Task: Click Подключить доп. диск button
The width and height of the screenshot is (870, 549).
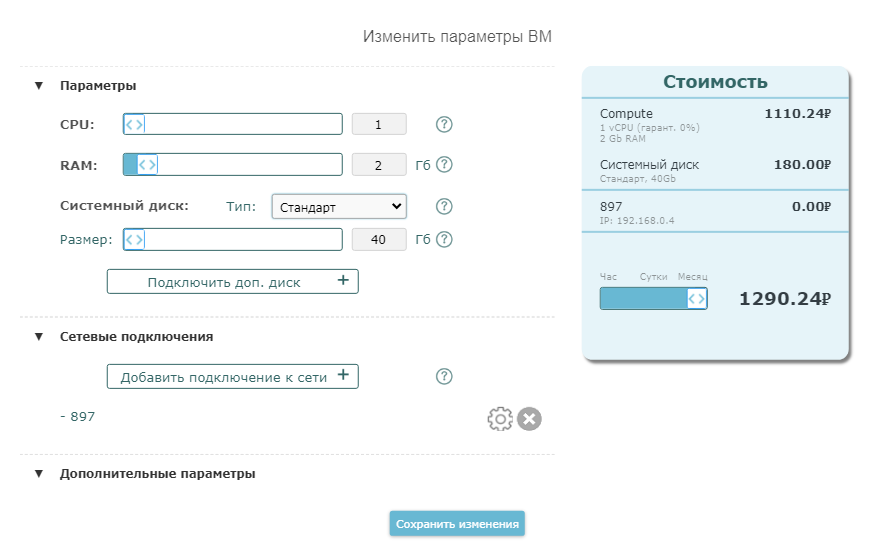Action: point(232,281)
